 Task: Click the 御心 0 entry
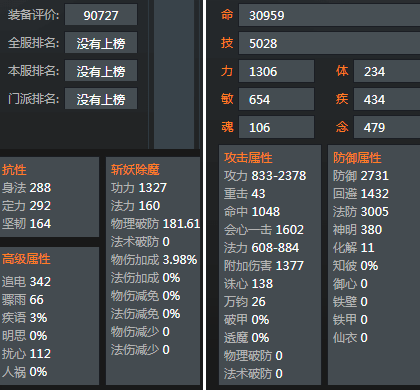(350, 284)
